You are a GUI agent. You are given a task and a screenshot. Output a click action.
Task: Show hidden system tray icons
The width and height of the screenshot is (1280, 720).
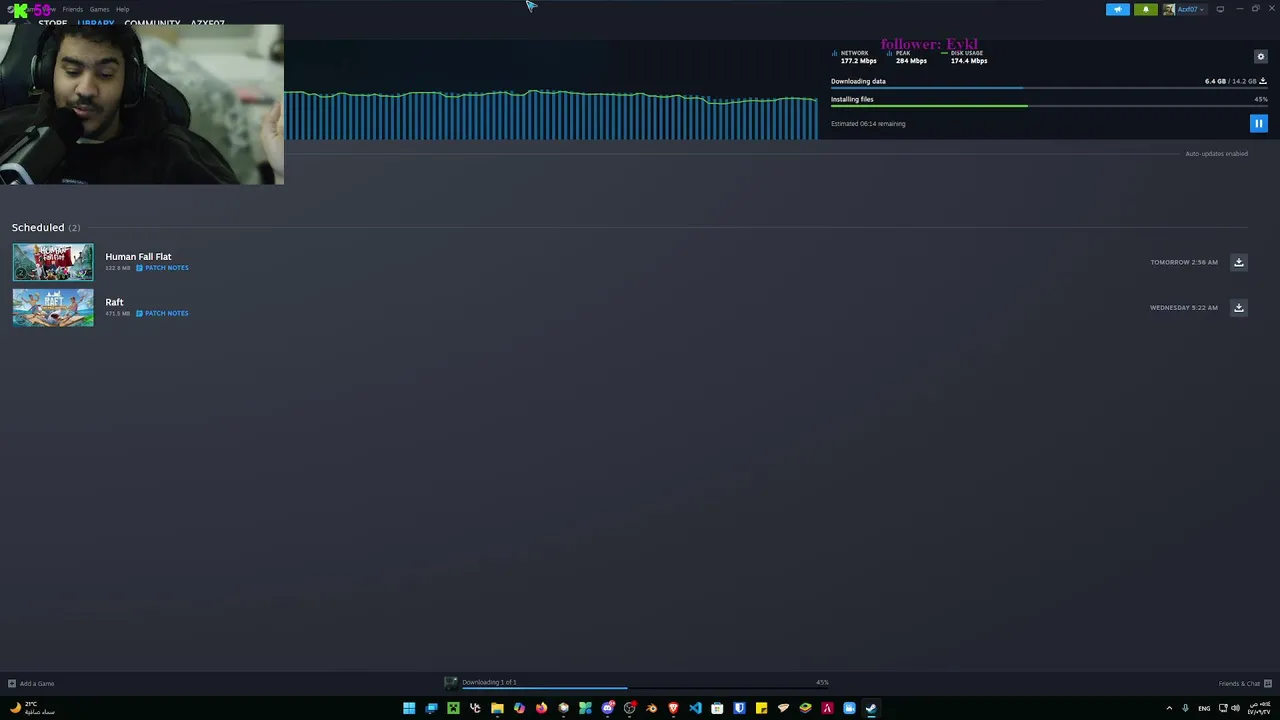click(1169, 708)
